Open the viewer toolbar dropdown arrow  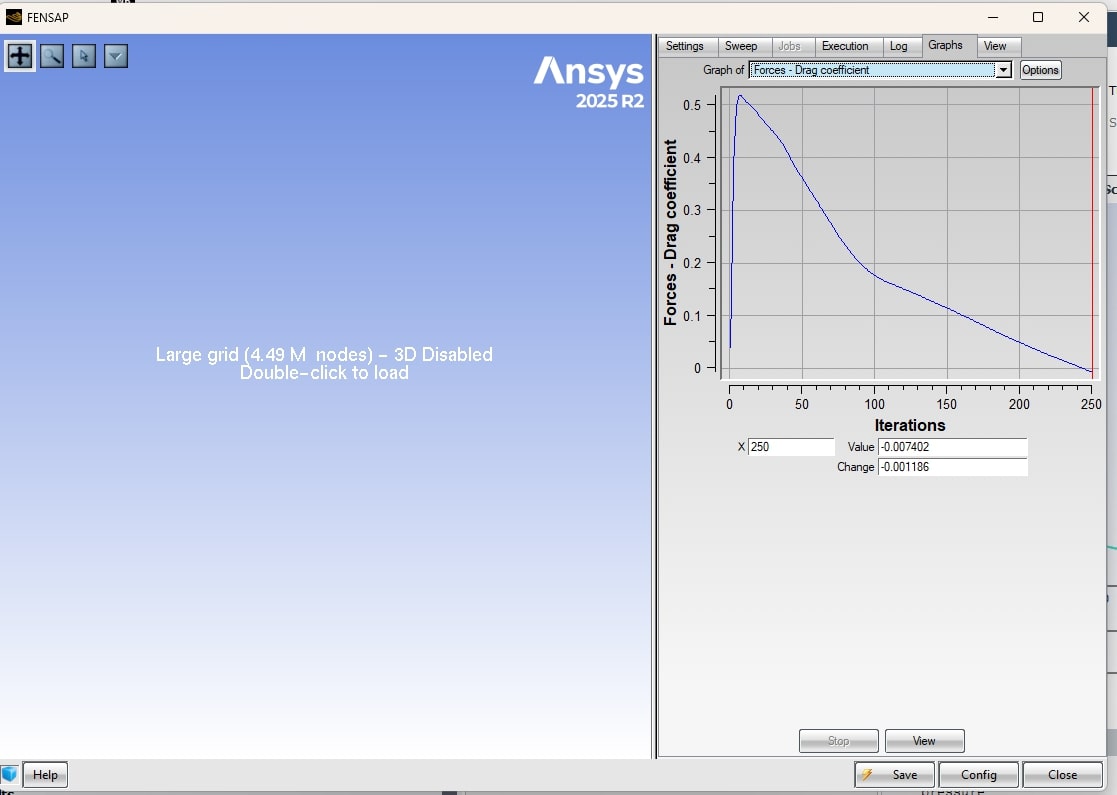point(116,56)
